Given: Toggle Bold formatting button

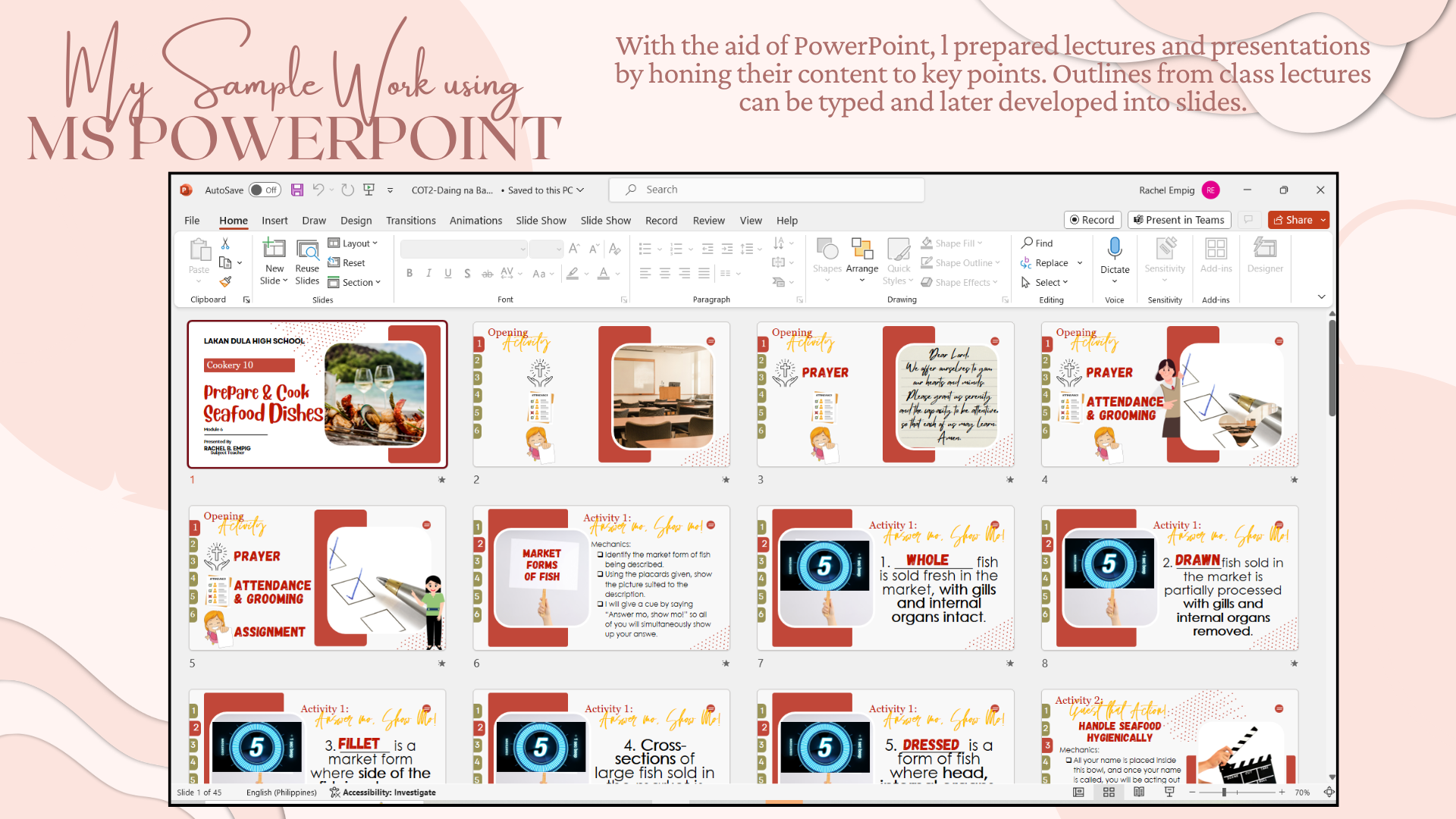Looking at the screenshot, I should (x=409, y=274).
